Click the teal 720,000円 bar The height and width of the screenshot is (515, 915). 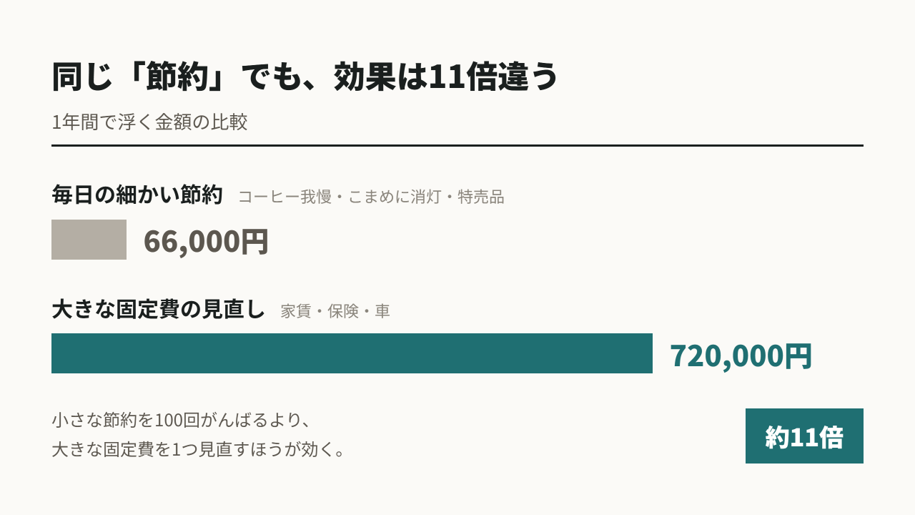tap(352, 353)
